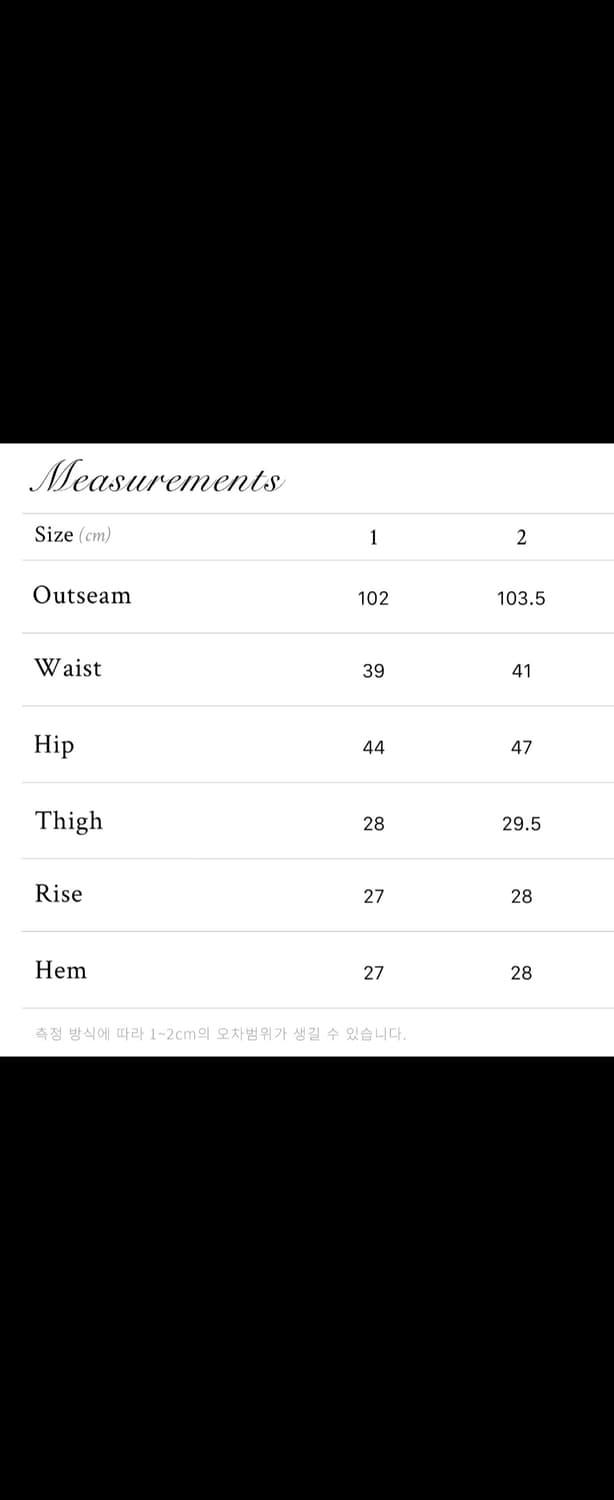Select the Hem row label
This screenshot has width=614, height=1500.
coord(61,970)
